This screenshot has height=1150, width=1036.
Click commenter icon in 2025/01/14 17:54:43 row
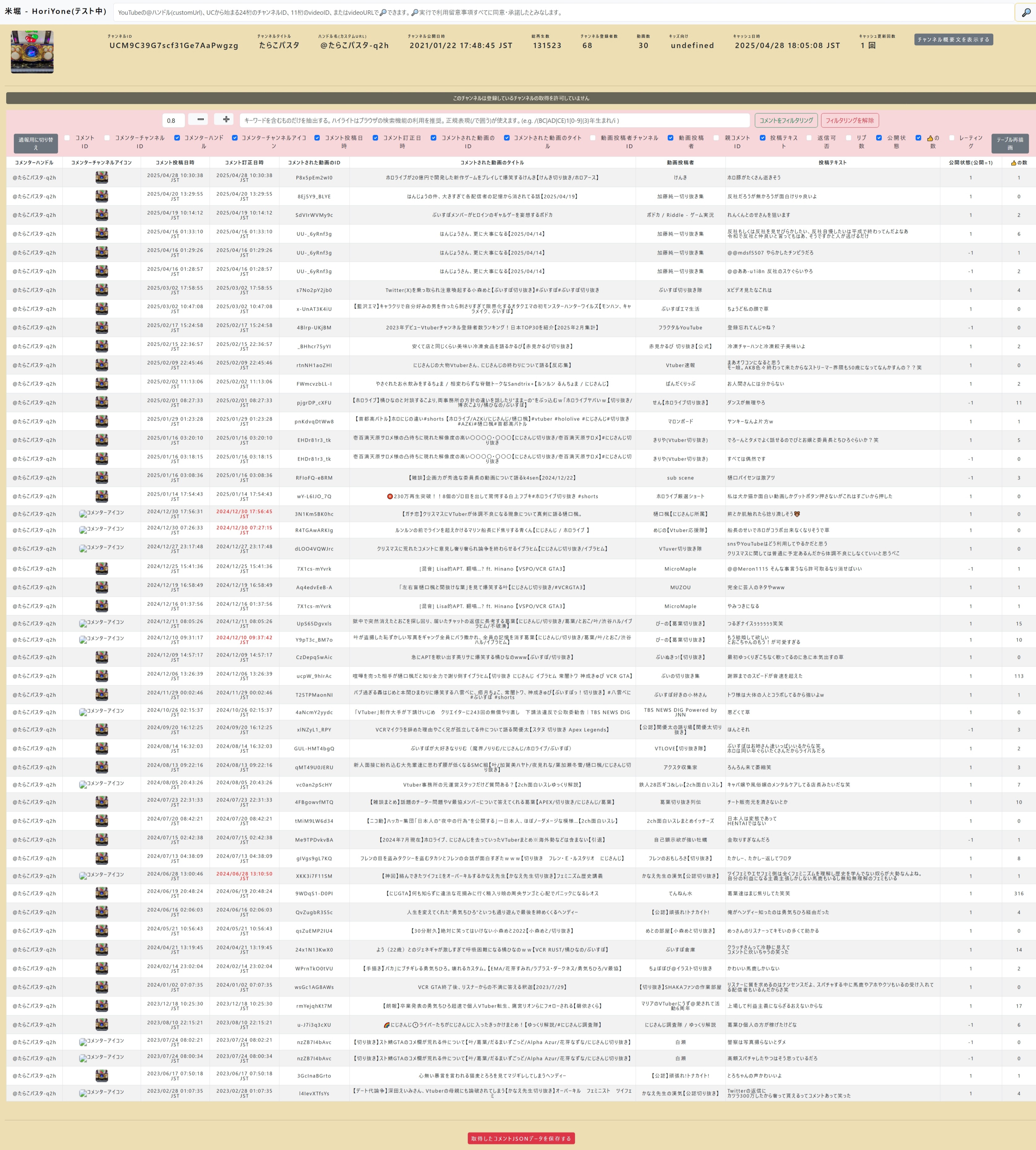point(102,496)
